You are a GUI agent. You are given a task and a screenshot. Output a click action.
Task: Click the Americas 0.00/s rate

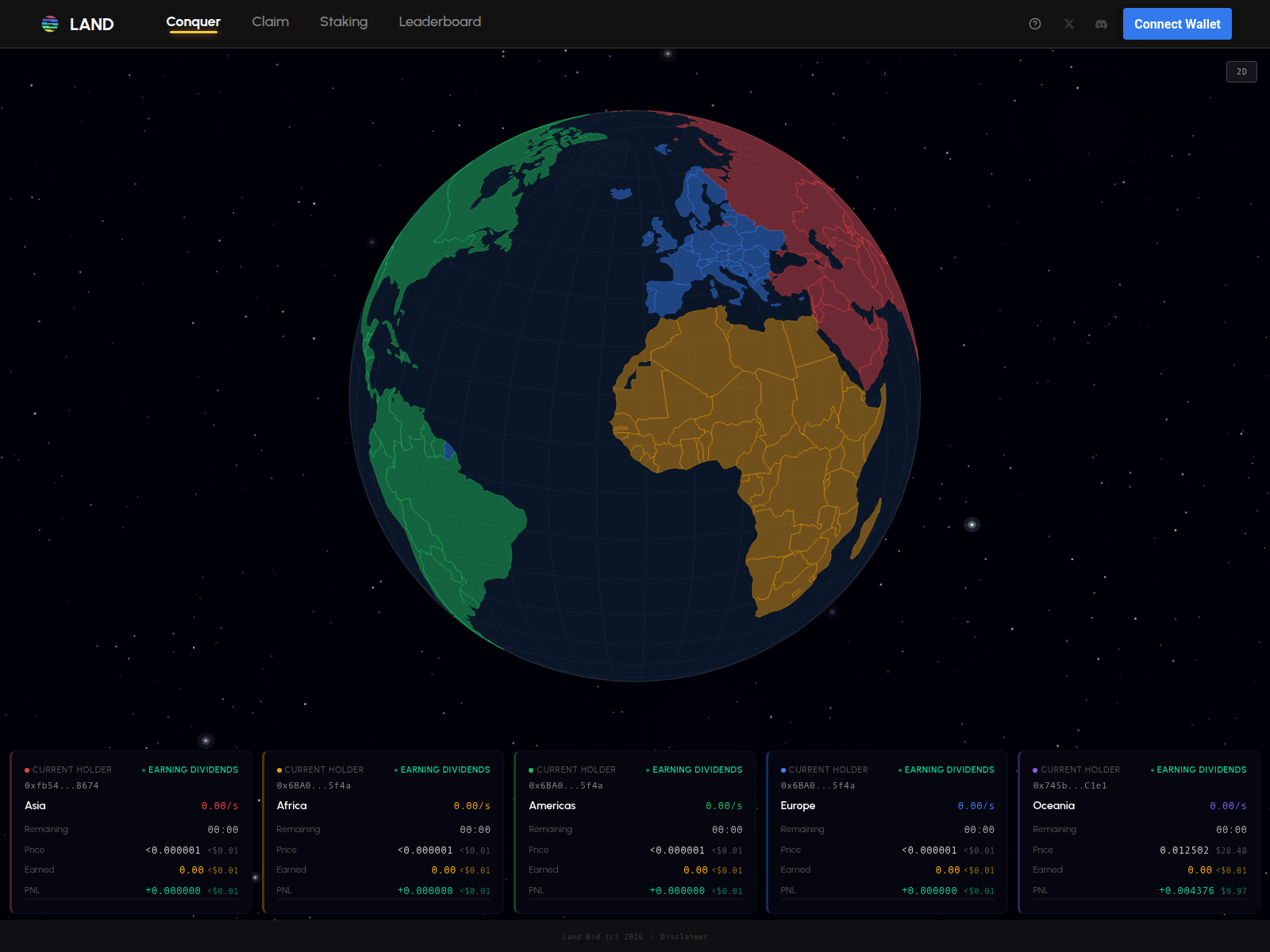[x=724, y=805]
